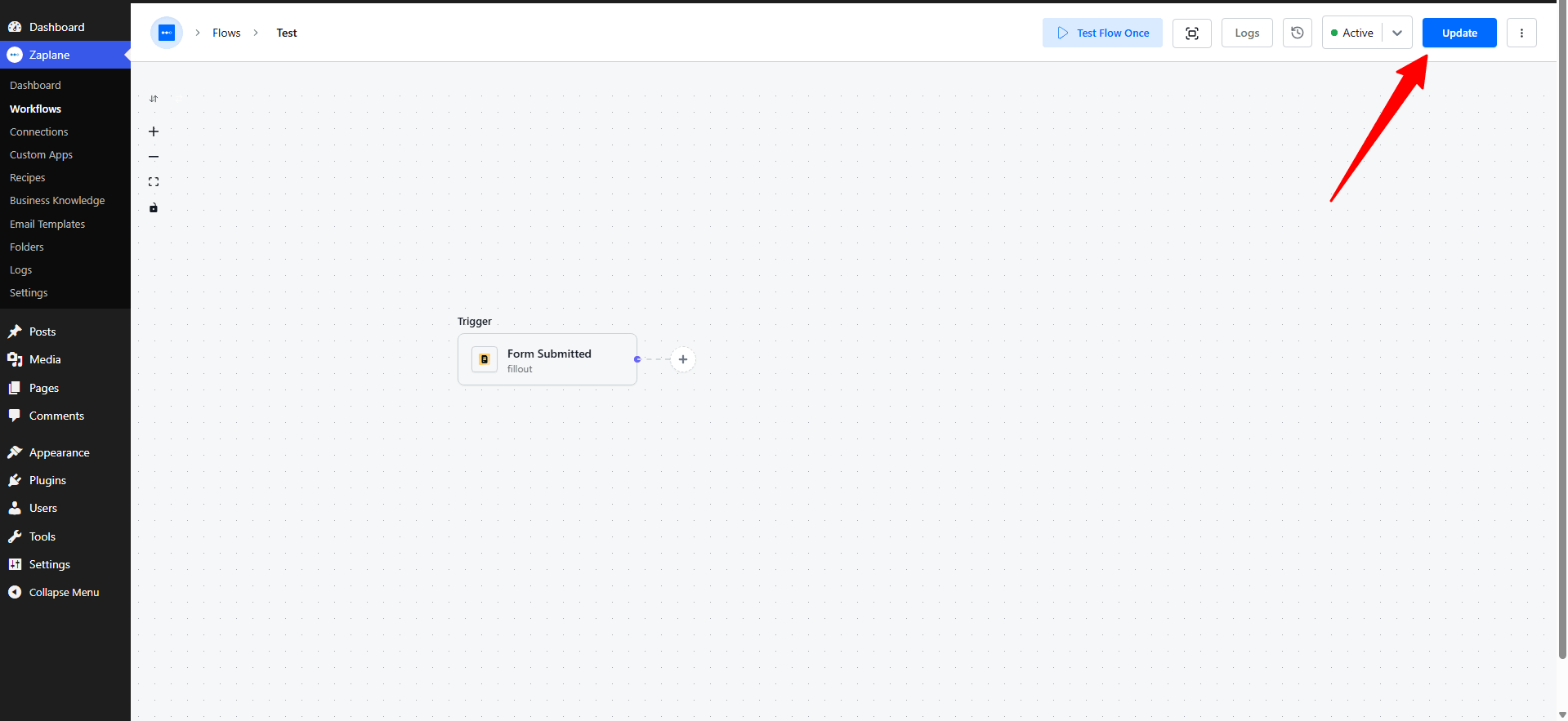This screenshot has width=1568, height=721.
Task: Click the Collapse Menu arrow icon
Action: [x=15, y=592]
